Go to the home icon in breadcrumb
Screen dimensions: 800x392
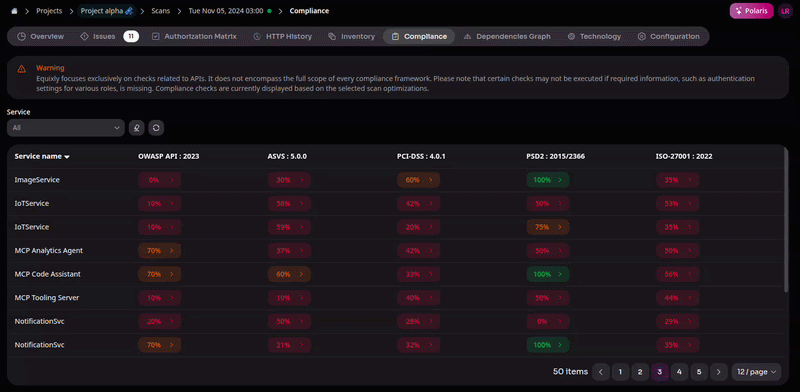pyautogui.click(x=14, y=11)
